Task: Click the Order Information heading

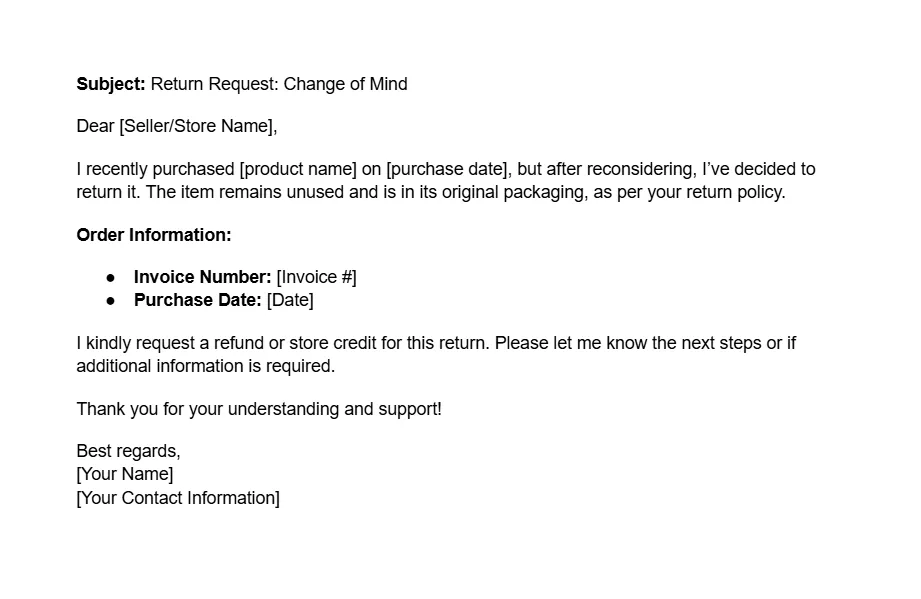Action: [x=154, y=235]
